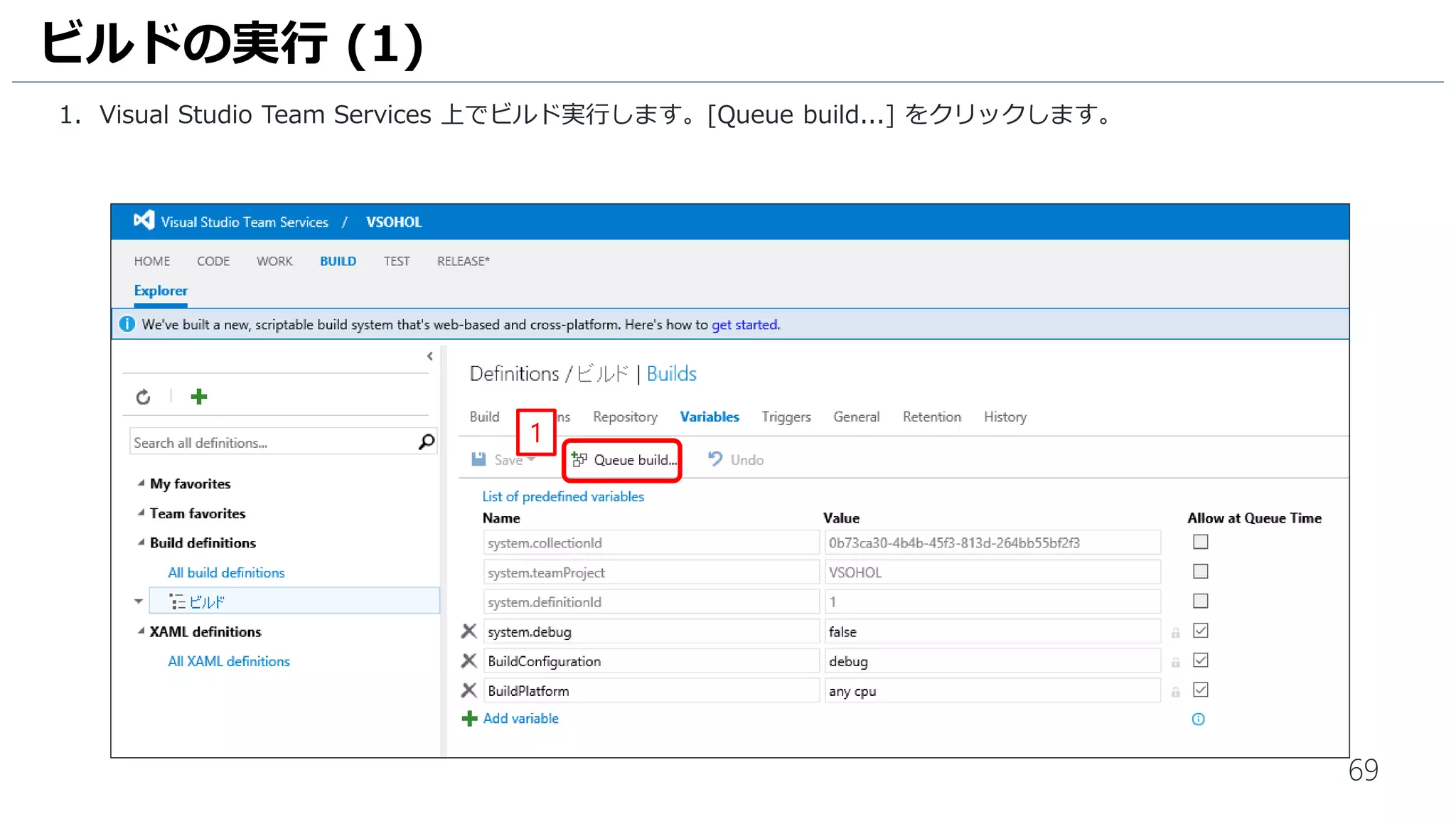Viewport: 1456px width, 819px height.
Task: Click the 'system.definitionId' name cell
Action: point(651,601)
